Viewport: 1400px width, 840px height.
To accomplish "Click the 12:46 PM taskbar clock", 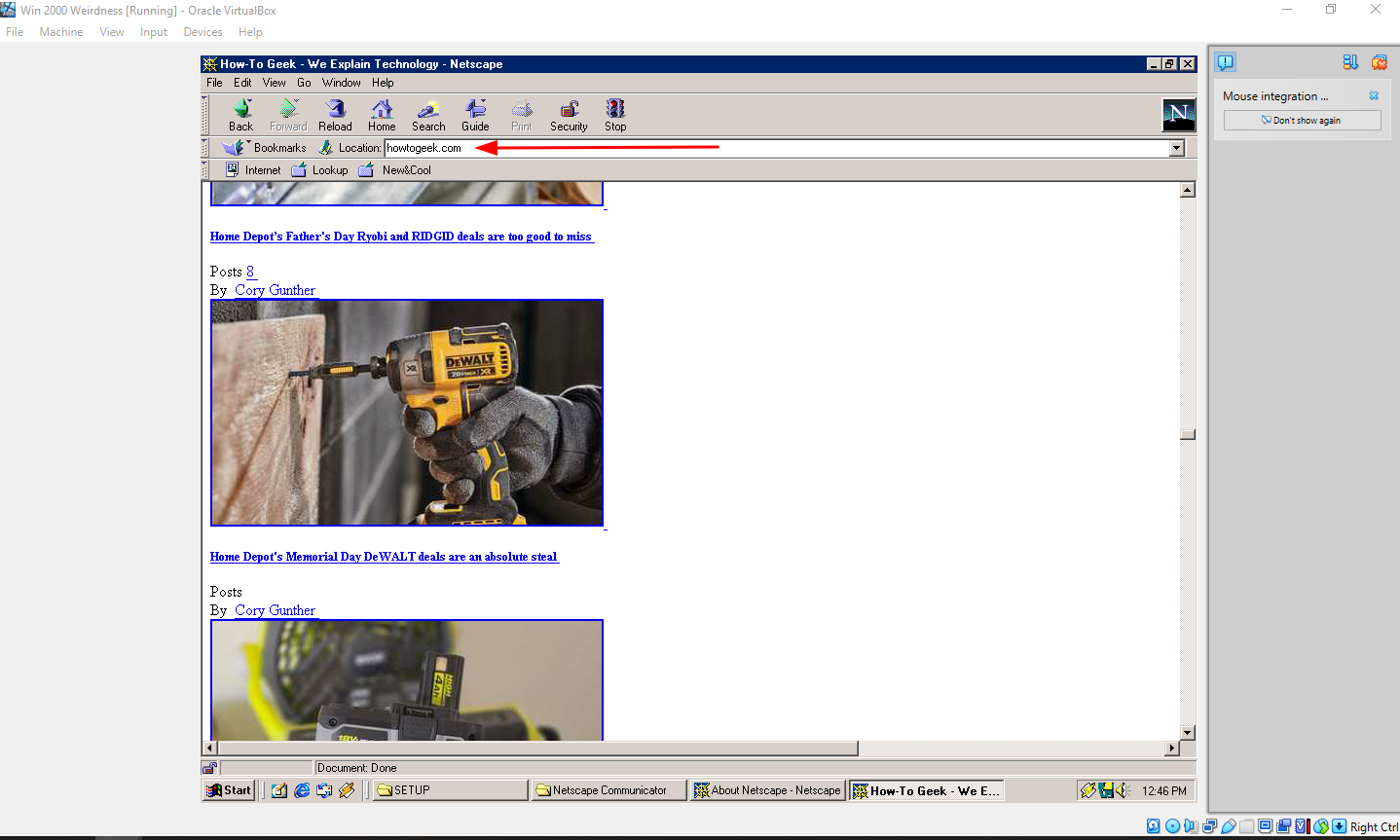I will point(1164,791).
